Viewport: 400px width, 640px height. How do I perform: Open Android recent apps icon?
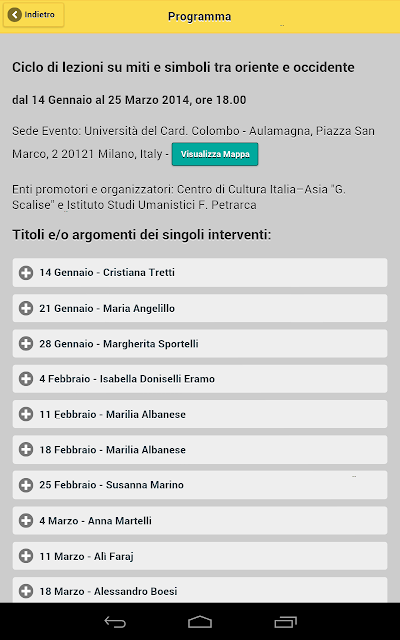(x=285, y=622)
